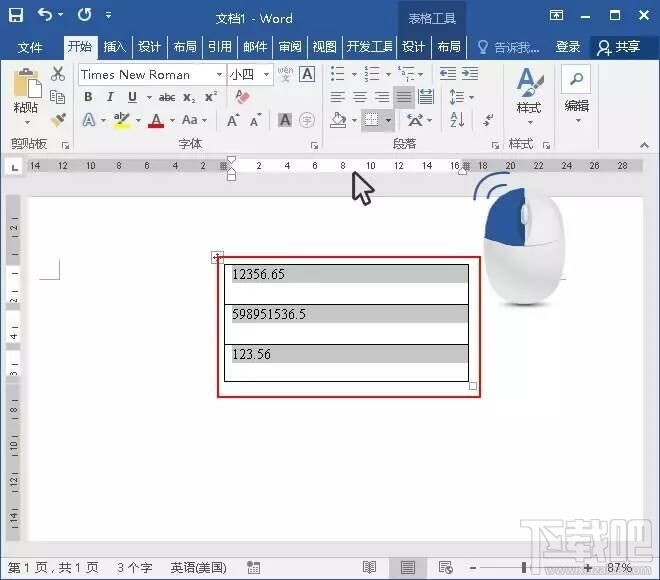Toggle Bold formatting
This screenshot has width=660, height=580.
pos(88,97)
